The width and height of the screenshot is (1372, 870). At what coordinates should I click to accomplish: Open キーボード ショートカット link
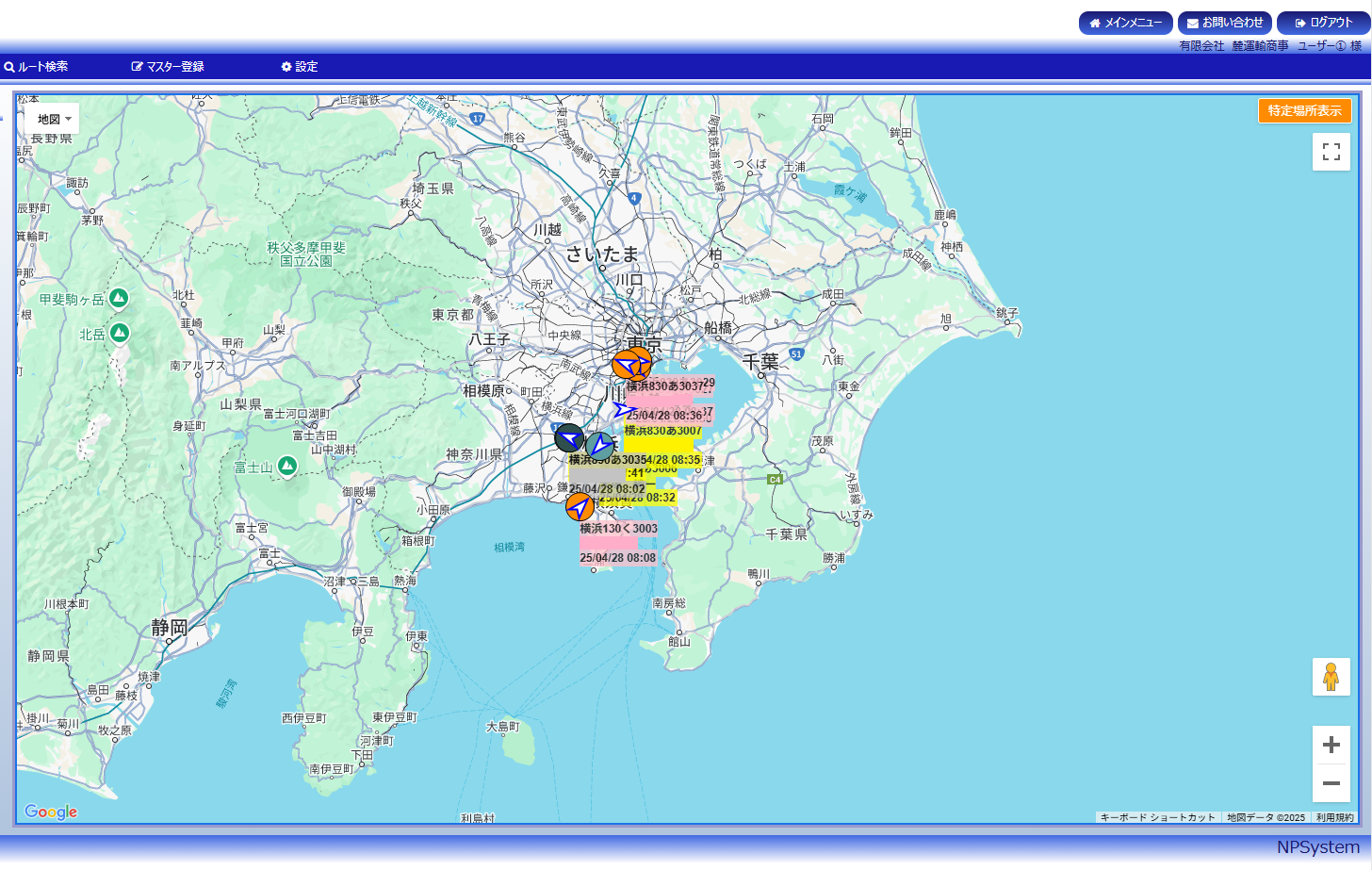pyautogui.click(x=1158, y=817)
